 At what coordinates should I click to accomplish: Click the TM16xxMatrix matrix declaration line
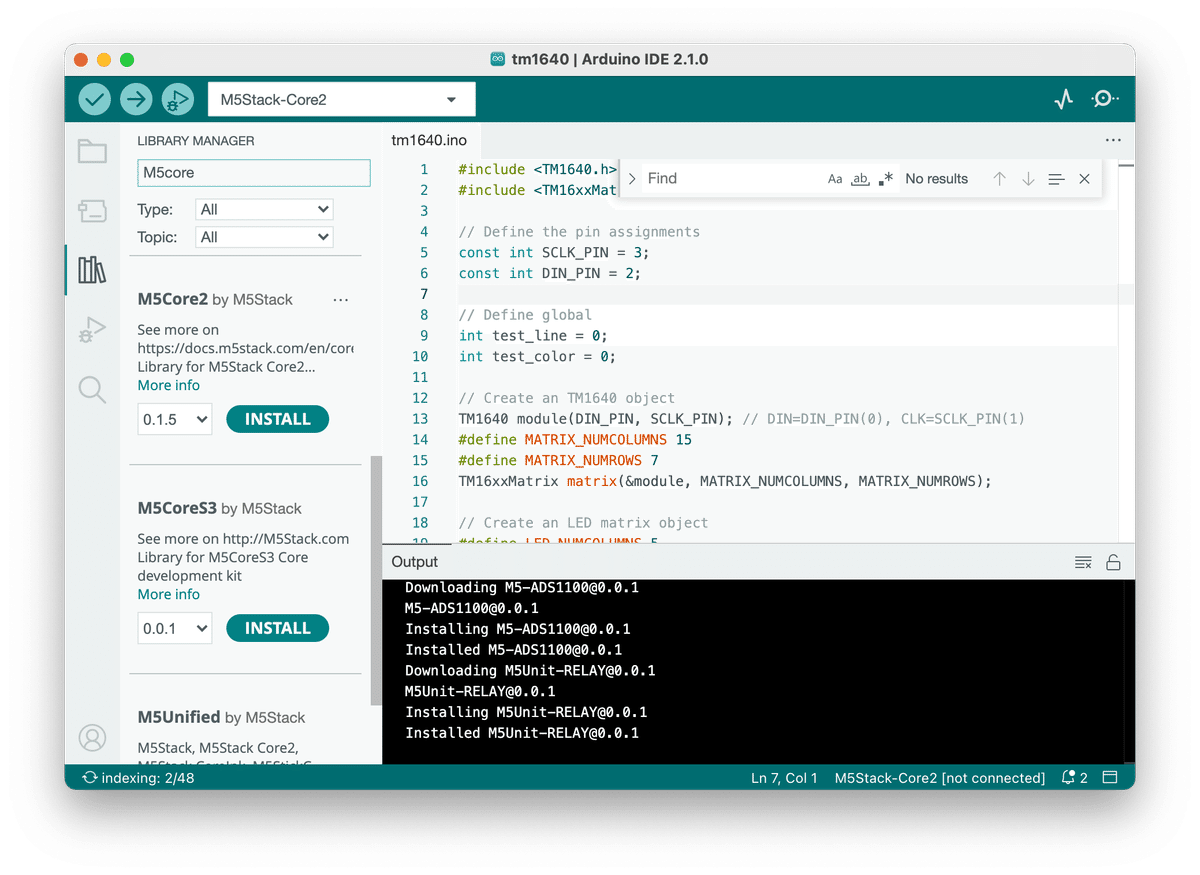[725, 481]
